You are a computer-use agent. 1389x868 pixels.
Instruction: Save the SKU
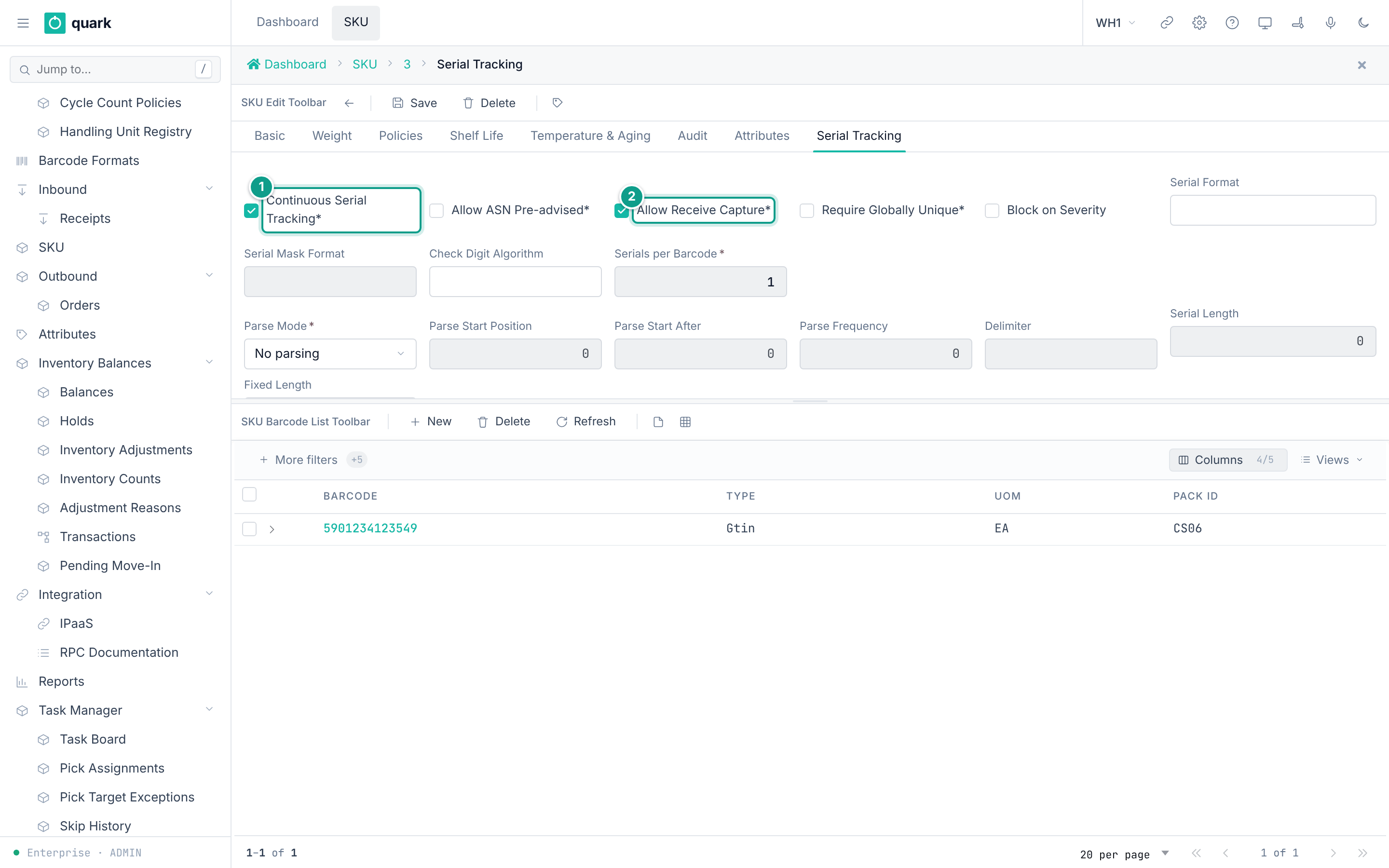tap(414, 103)
